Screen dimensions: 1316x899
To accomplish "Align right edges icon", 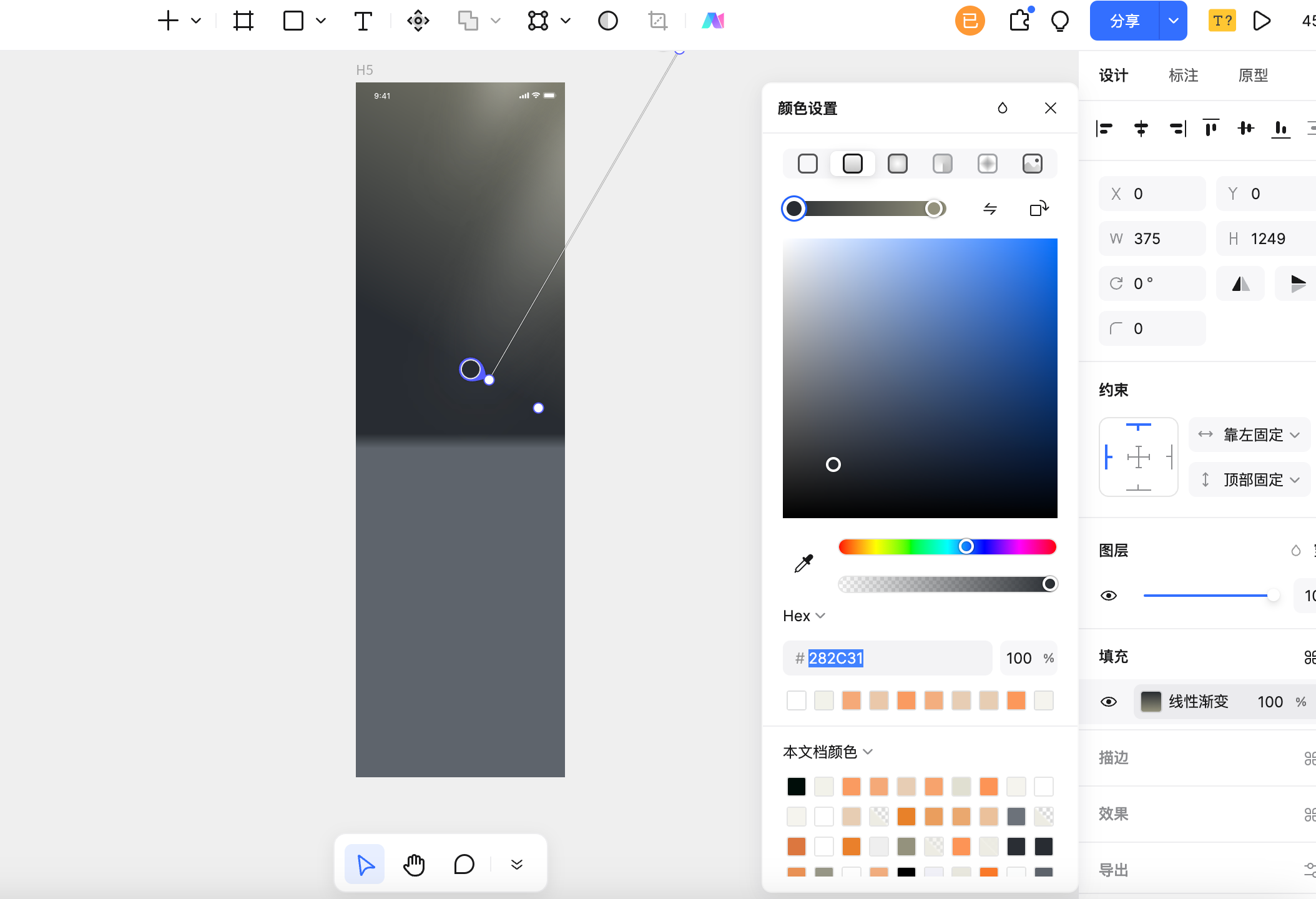I will click(1177, 129).
